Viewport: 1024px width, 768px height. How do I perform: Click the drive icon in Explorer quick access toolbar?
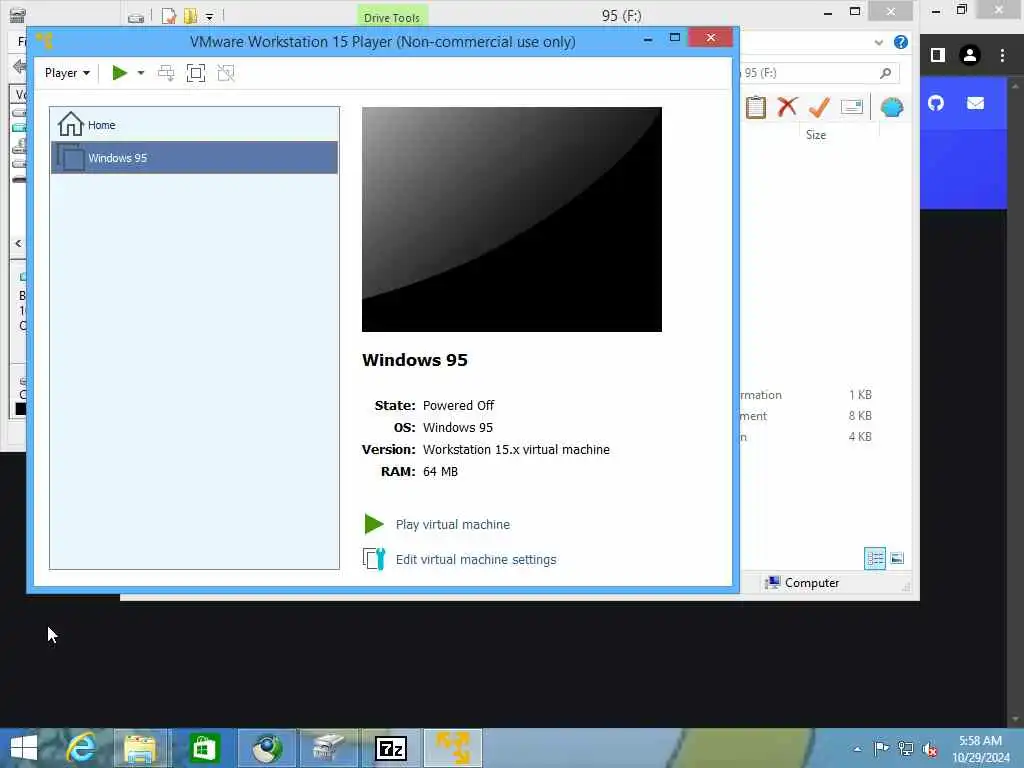pos(136,18)
